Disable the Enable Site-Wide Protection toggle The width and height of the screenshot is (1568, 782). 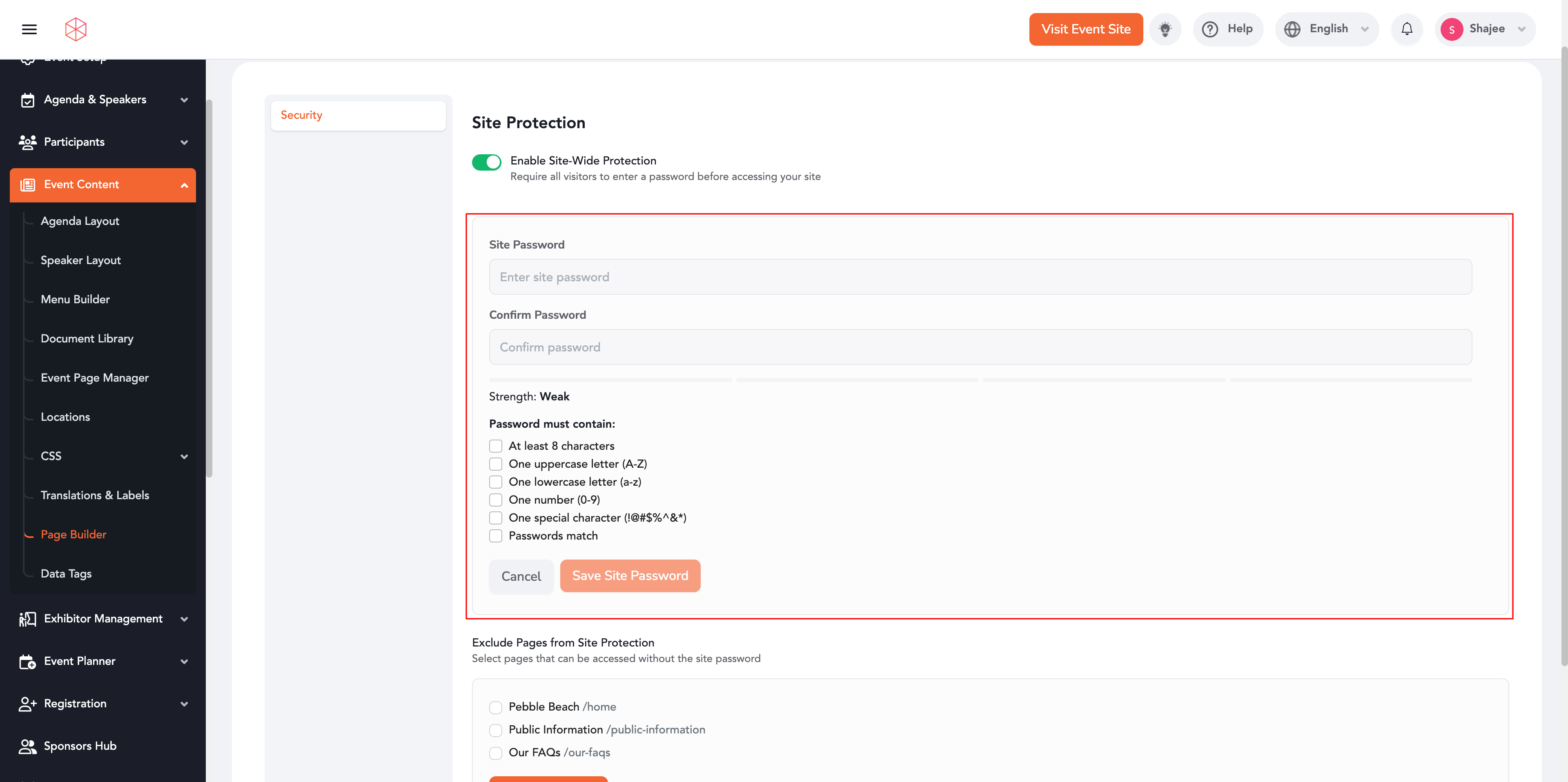[486, 162]
